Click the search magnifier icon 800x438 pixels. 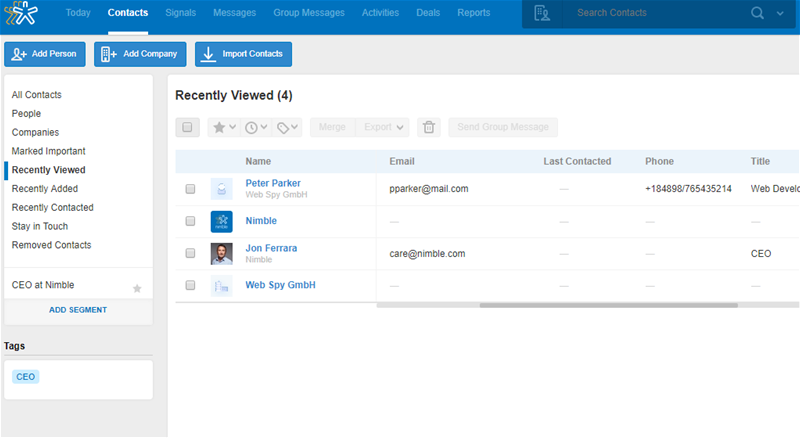tap(758, 13)
